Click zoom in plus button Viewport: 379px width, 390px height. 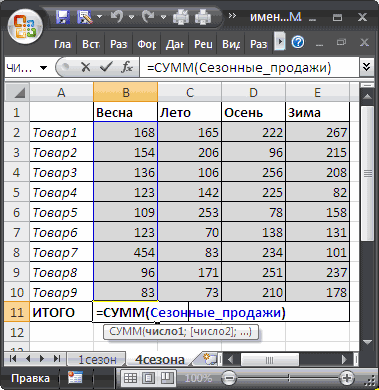pos(346,378)
